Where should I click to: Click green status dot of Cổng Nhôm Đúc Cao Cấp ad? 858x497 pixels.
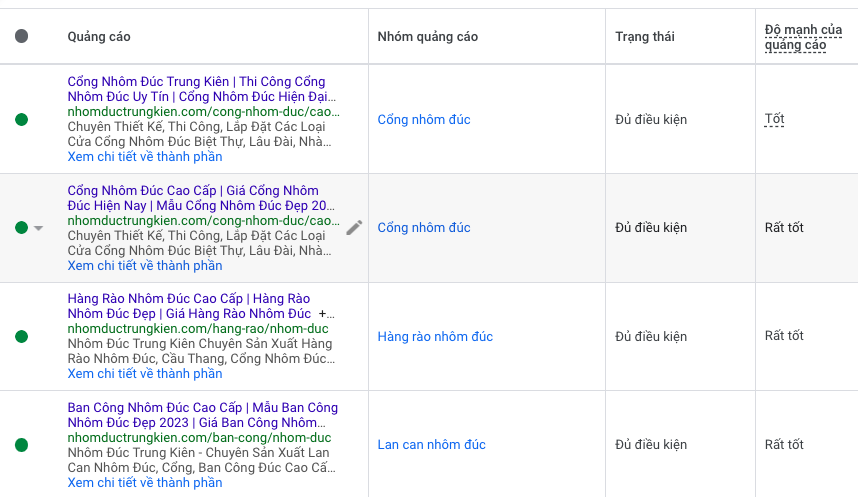[22, 228]
